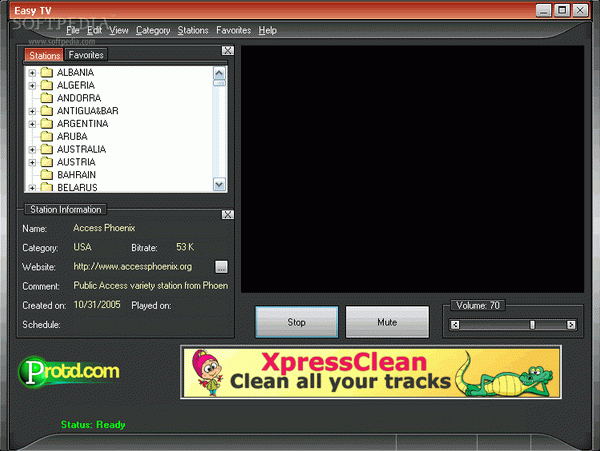The image size is (600, 451).
Task: Open the Favorites menu
Action: pos(233,30)
